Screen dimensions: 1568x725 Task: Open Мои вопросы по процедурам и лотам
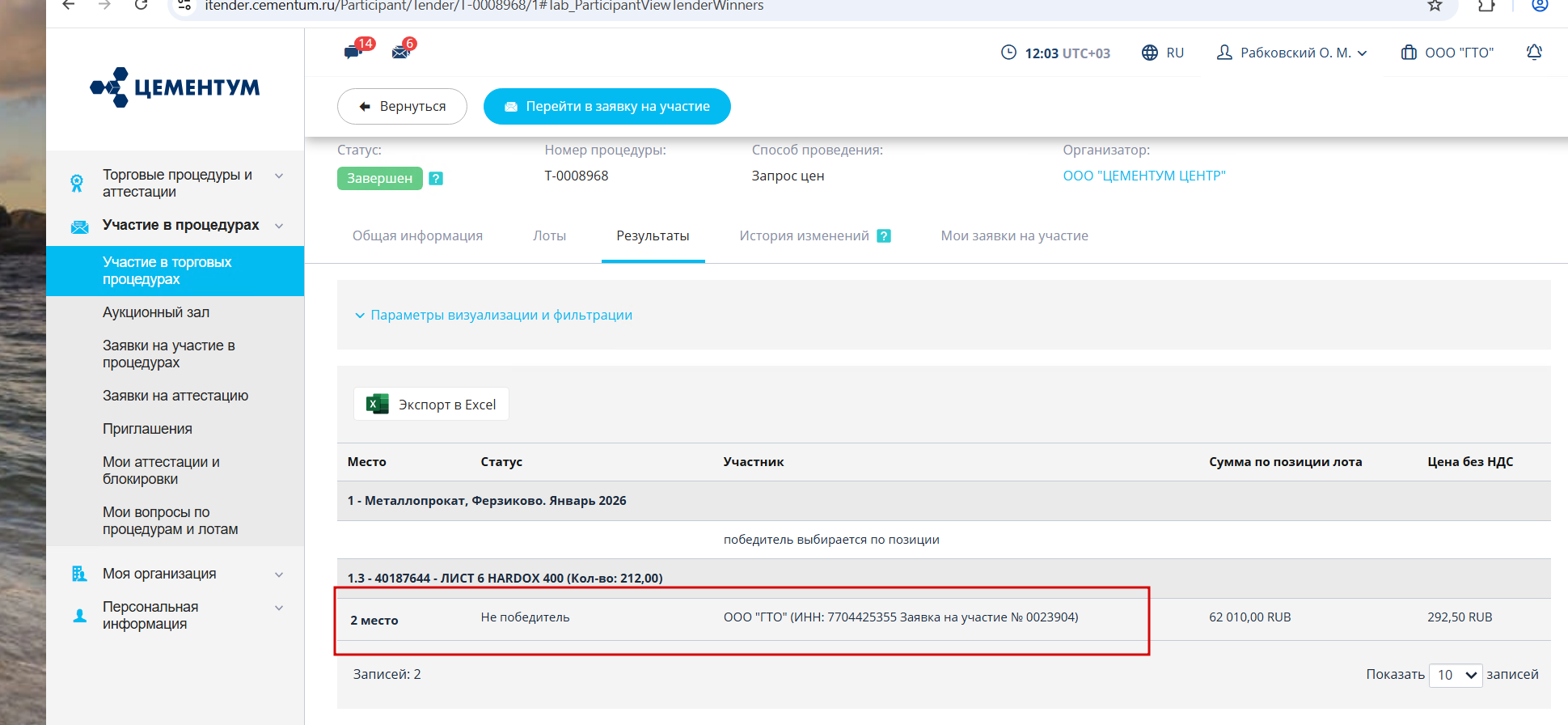click(x=170, y=520)
